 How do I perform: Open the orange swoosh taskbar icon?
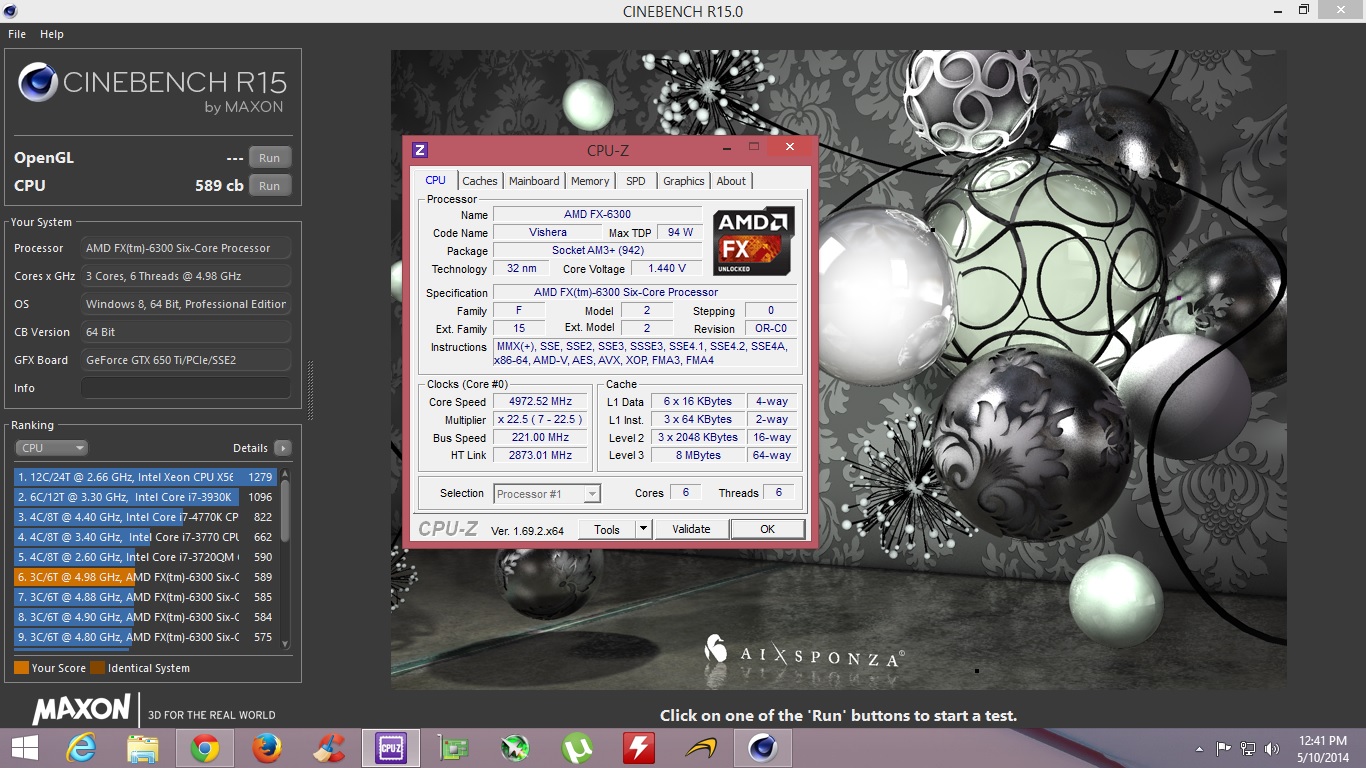701,748
